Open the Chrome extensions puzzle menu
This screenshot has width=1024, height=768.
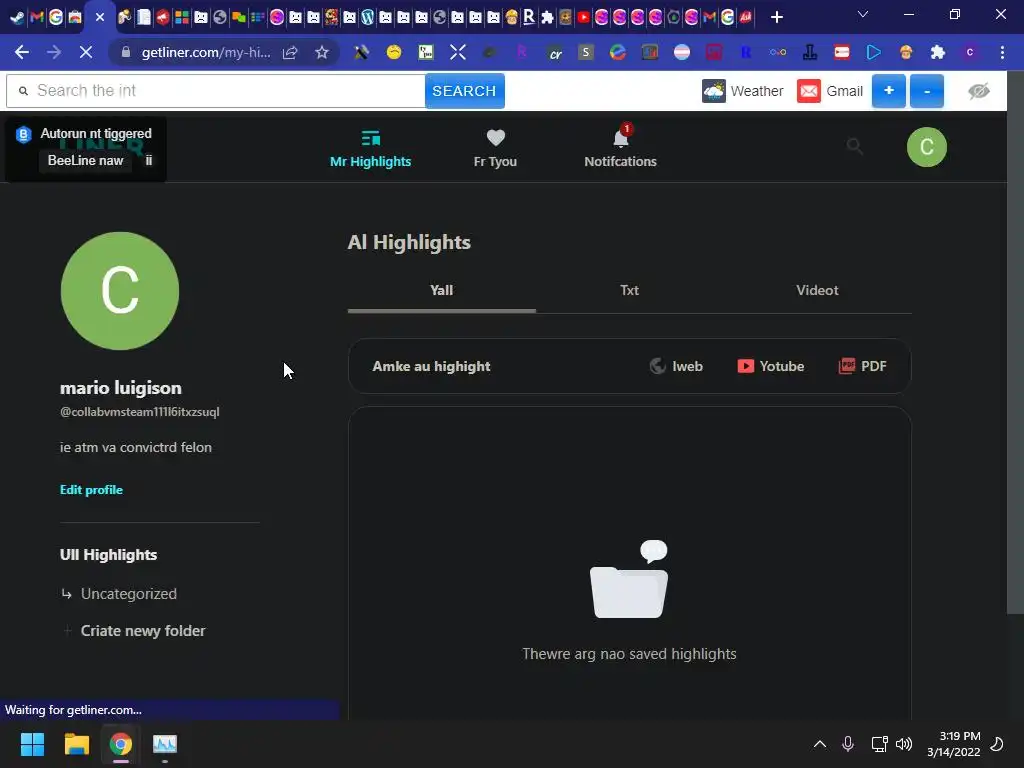click(x=938, y=52)
